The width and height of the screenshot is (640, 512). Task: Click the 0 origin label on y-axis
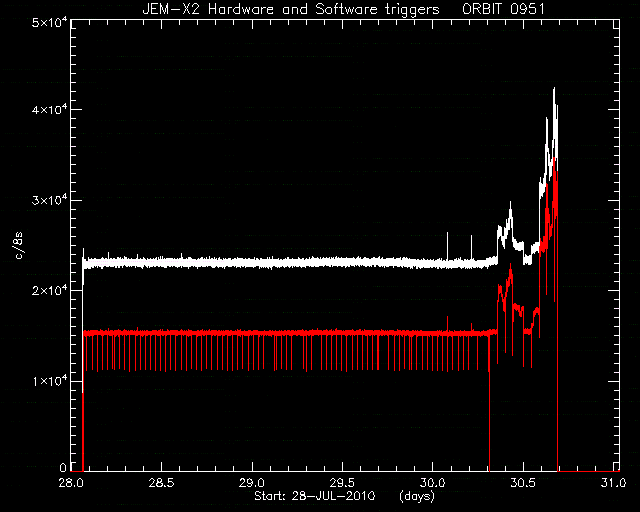(x=63, y=467)
